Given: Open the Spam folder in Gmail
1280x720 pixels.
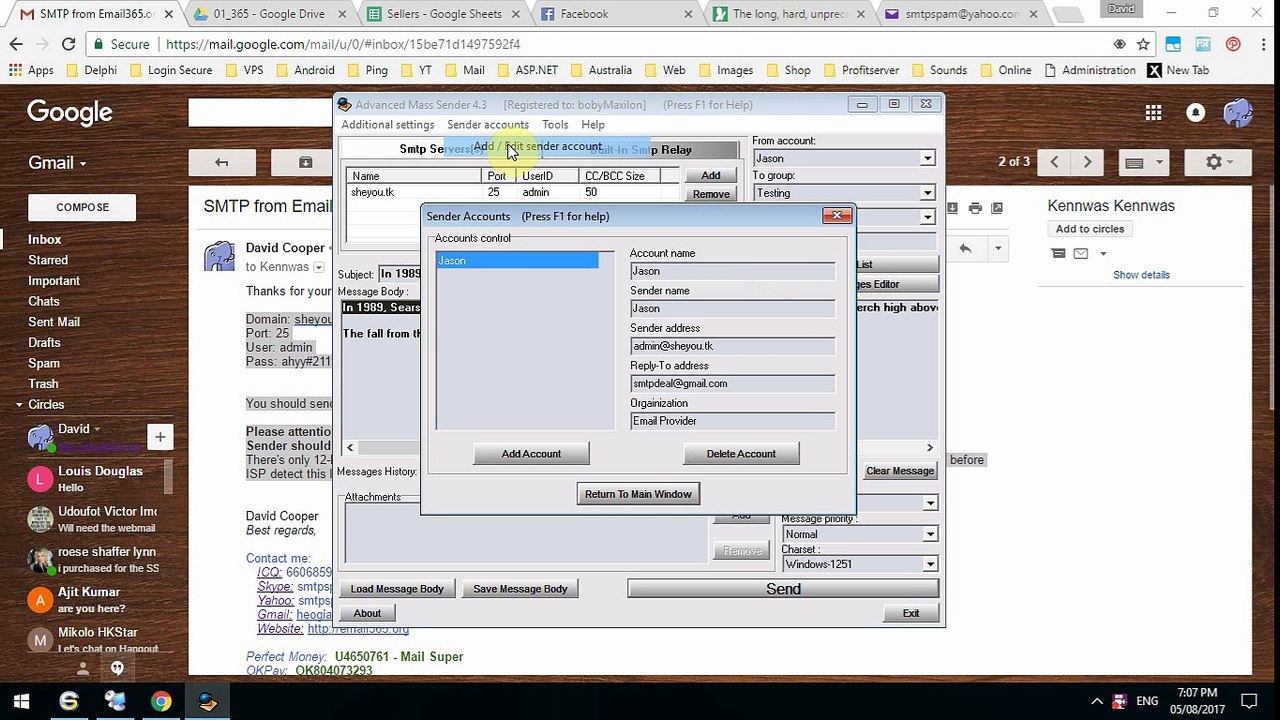Looking at the screenshot, I should [x=44, y=363].
